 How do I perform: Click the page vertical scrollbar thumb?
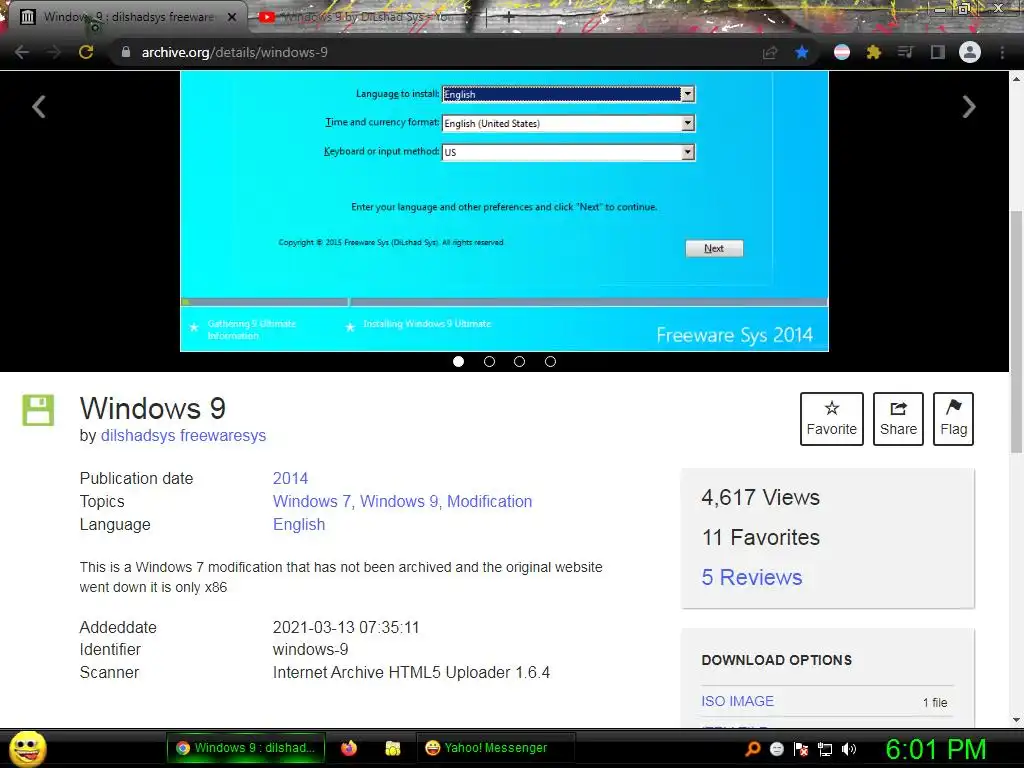pyautogui.click(x=1016, y=332)
